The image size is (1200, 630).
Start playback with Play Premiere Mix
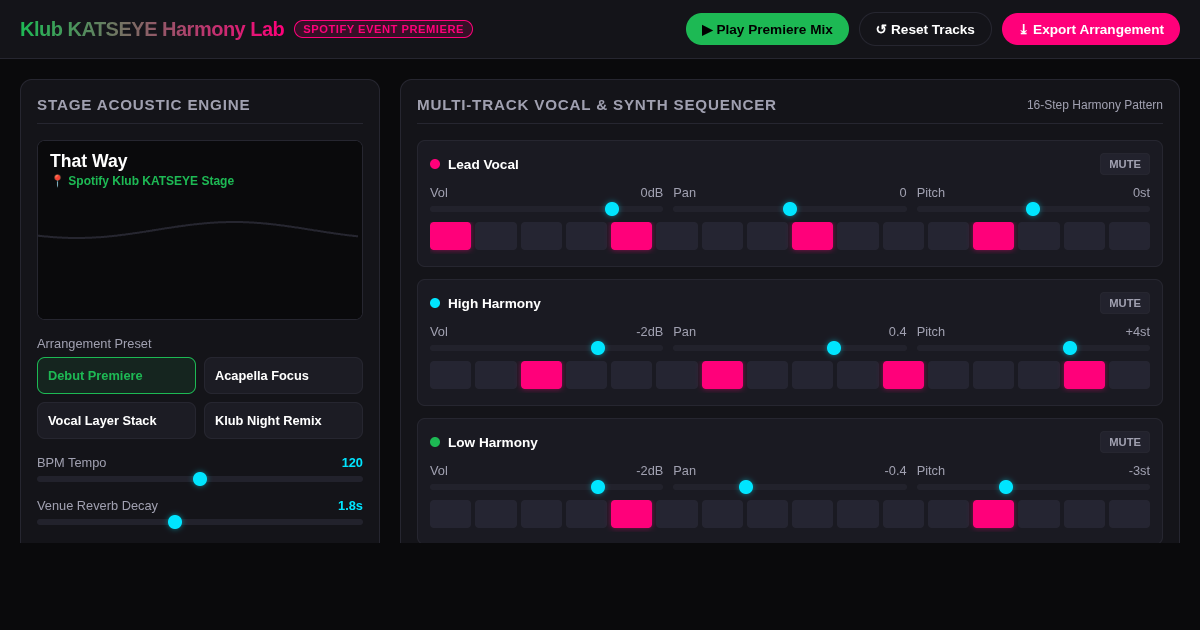click(x=767, y=29)
